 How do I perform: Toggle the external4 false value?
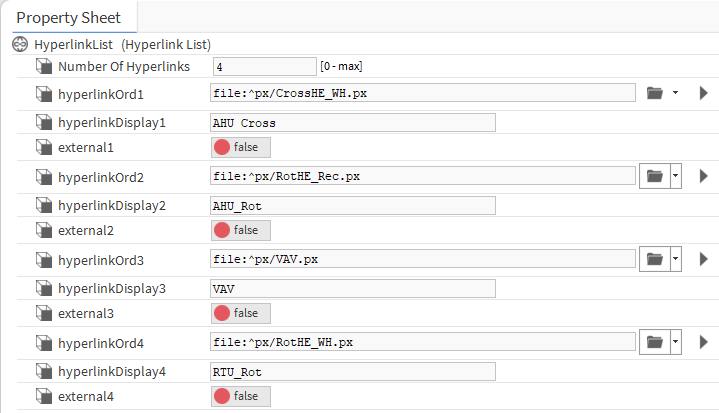(240, 396)
